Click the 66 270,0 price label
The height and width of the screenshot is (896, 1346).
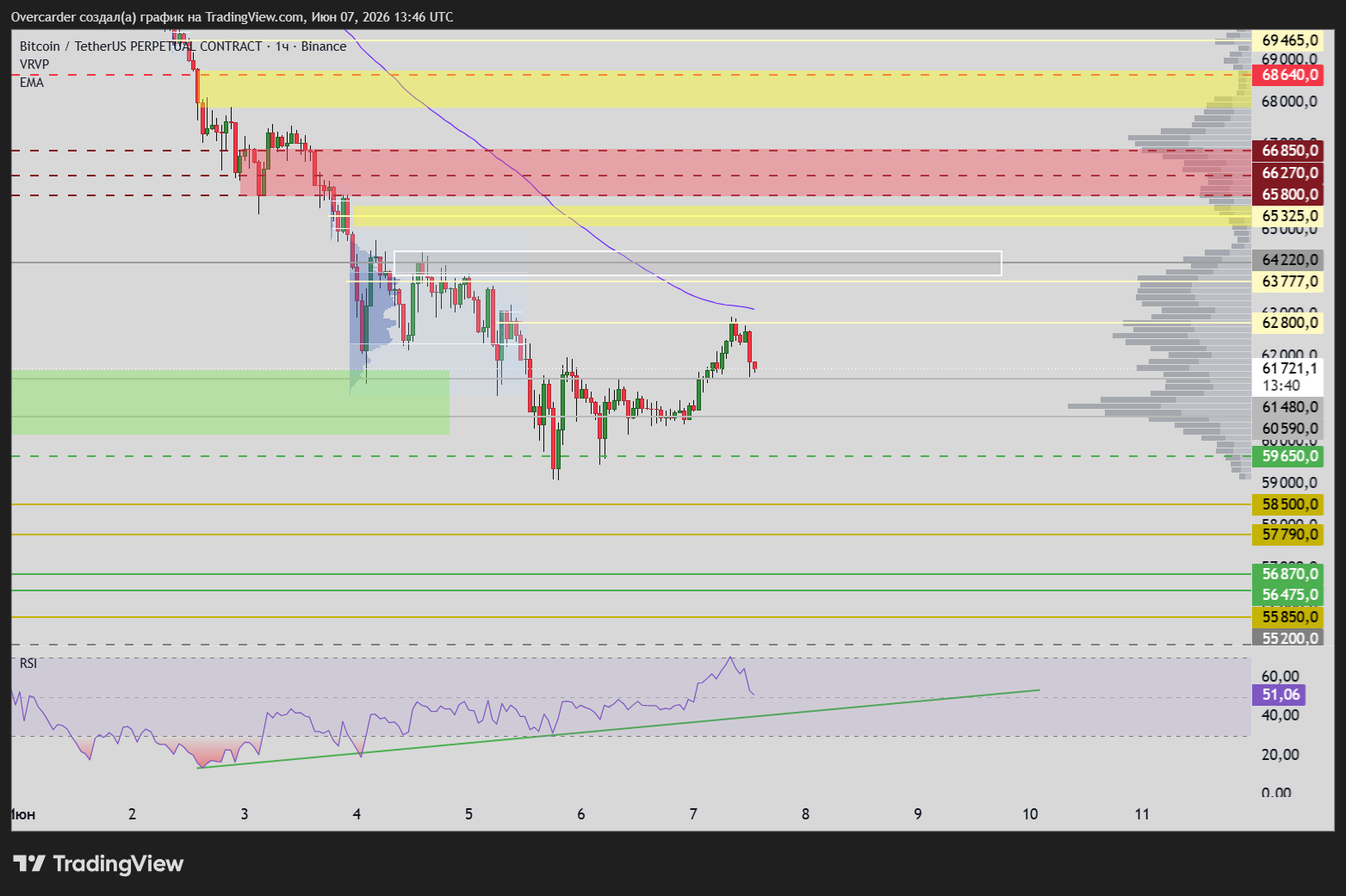(x=1287, y=173)
